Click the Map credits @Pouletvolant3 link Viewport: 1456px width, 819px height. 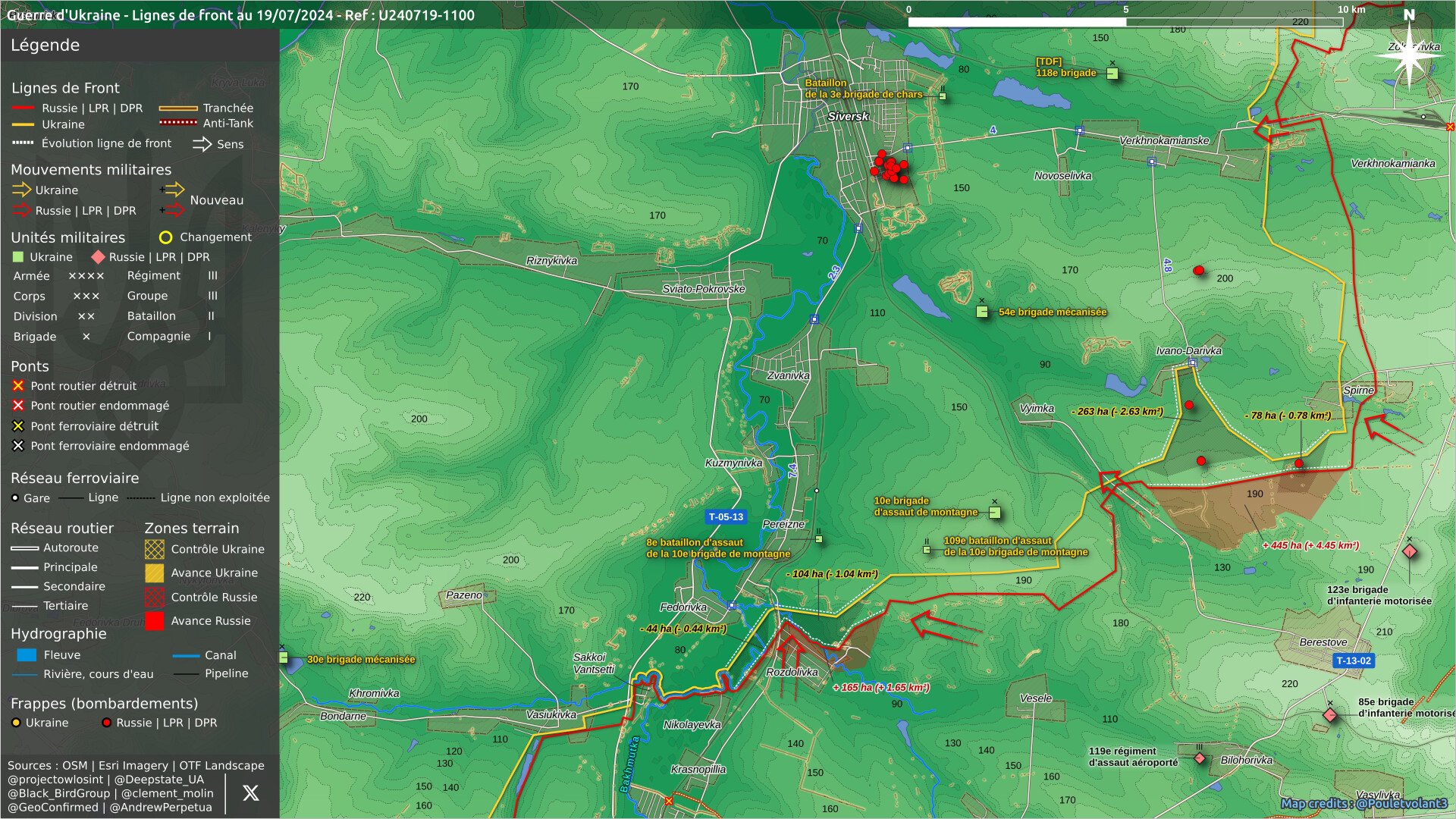click(x=1363, y=803)
